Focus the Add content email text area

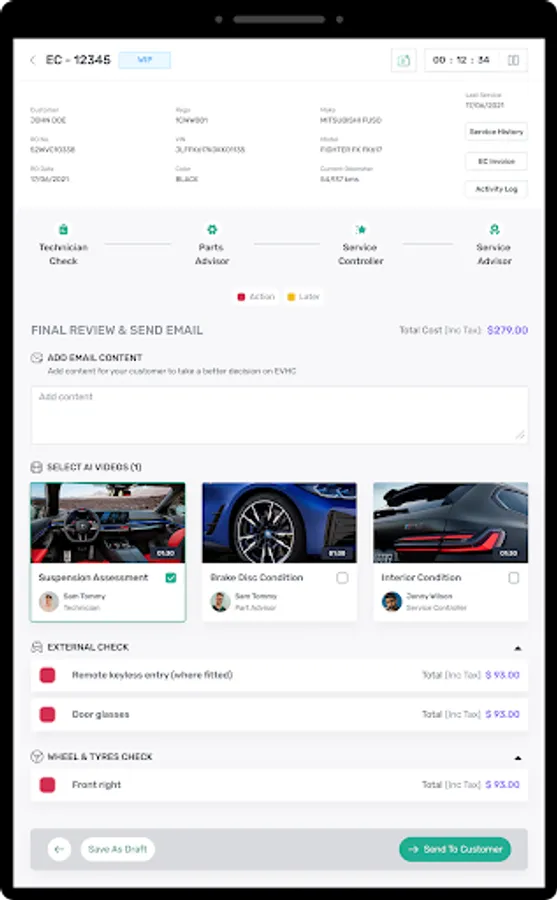coord(279,415)
